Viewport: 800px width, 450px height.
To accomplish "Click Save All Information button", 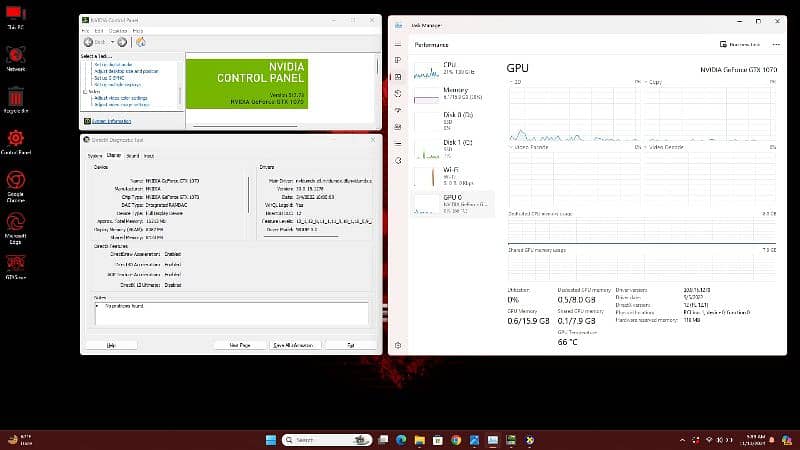I will pos(293,344).
